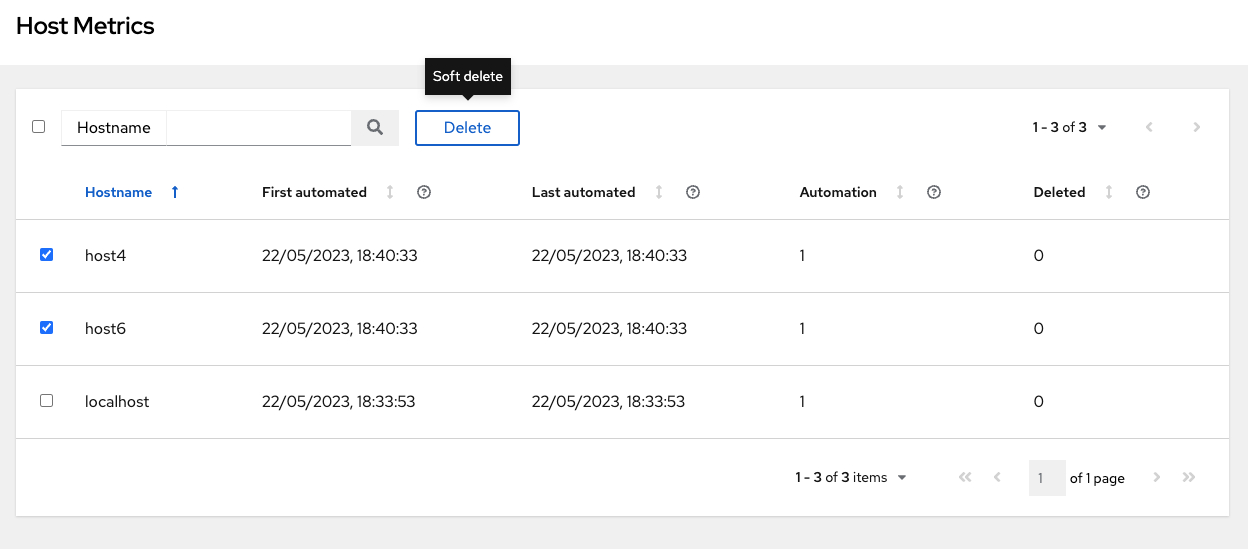Focus the hostname search text field
Image resolution: width=1248 pixels, height=549 pixels.
[x=258, y=128]
